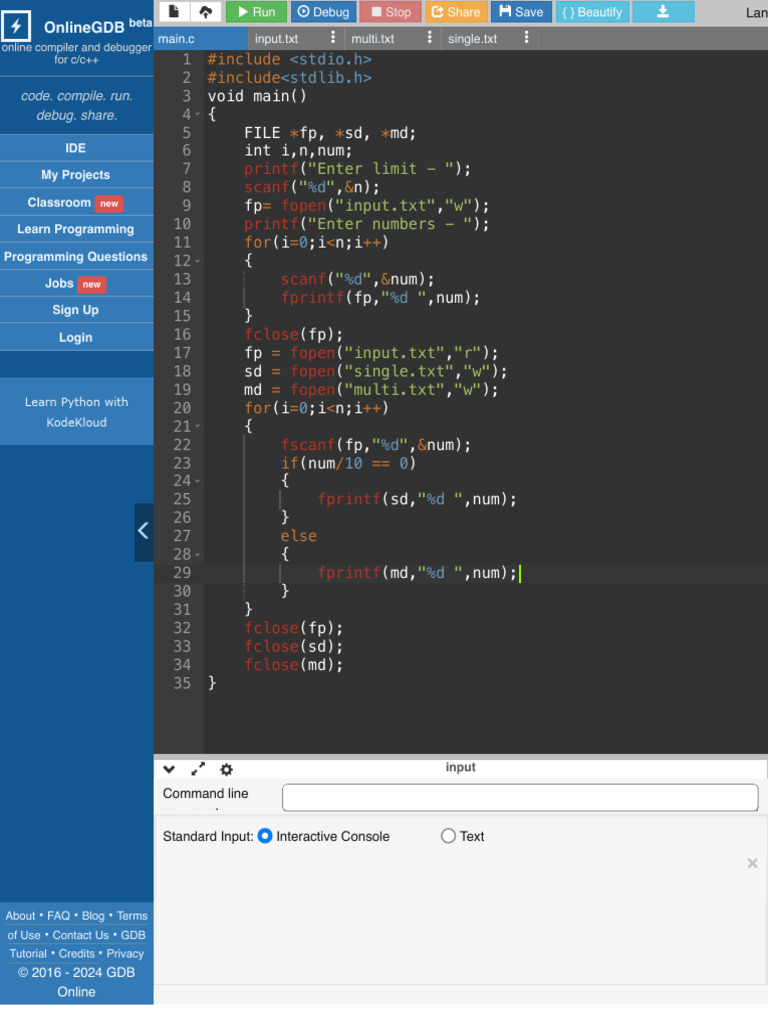Screen dimensions: 768x1024
Task: Open the single.txt tab
Action: [x=472, y=39]
